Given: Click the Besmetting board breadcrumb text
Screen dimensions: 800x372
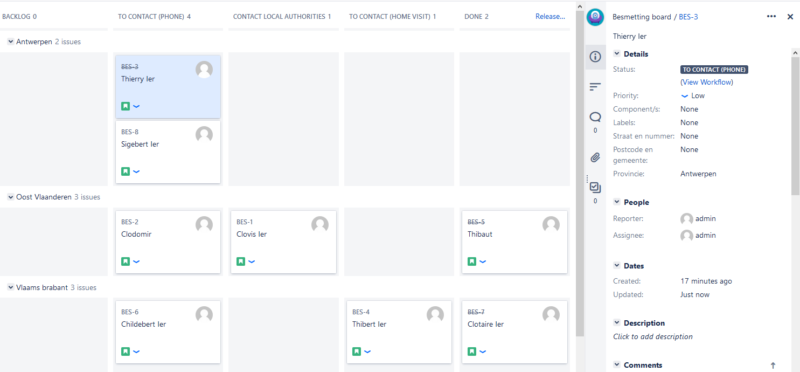Looking at the screenshot, I should [x=642, y=17].
